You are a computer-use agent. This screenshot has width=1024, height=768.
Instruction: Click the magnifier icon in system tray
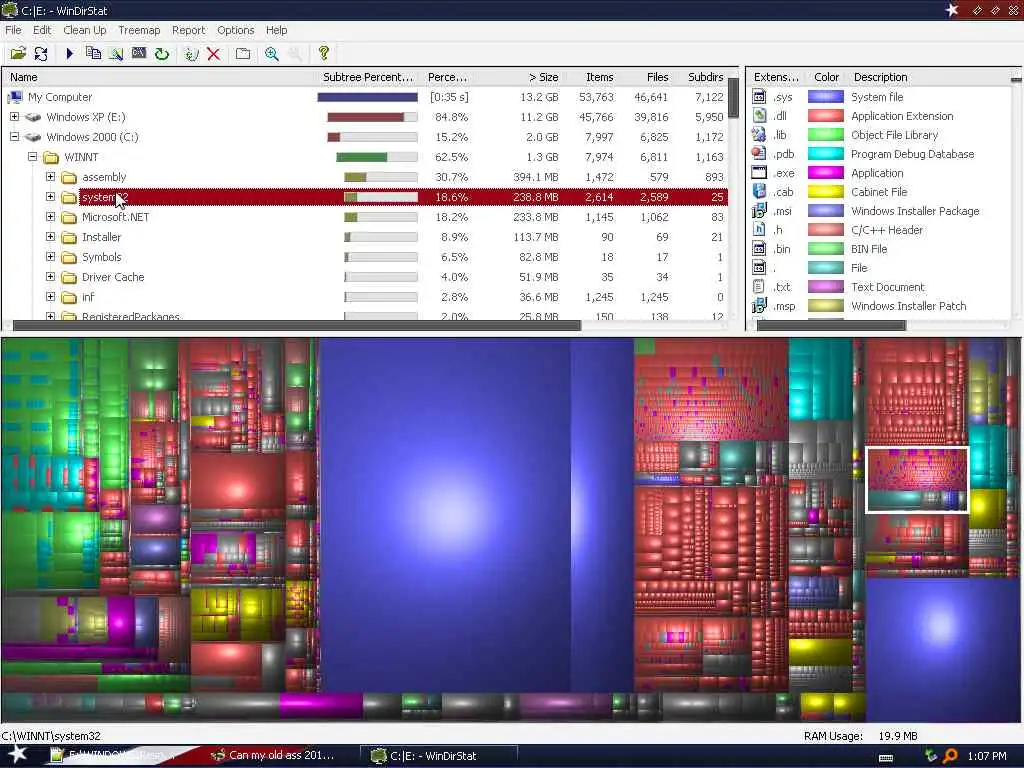click(x=950, y=756)
